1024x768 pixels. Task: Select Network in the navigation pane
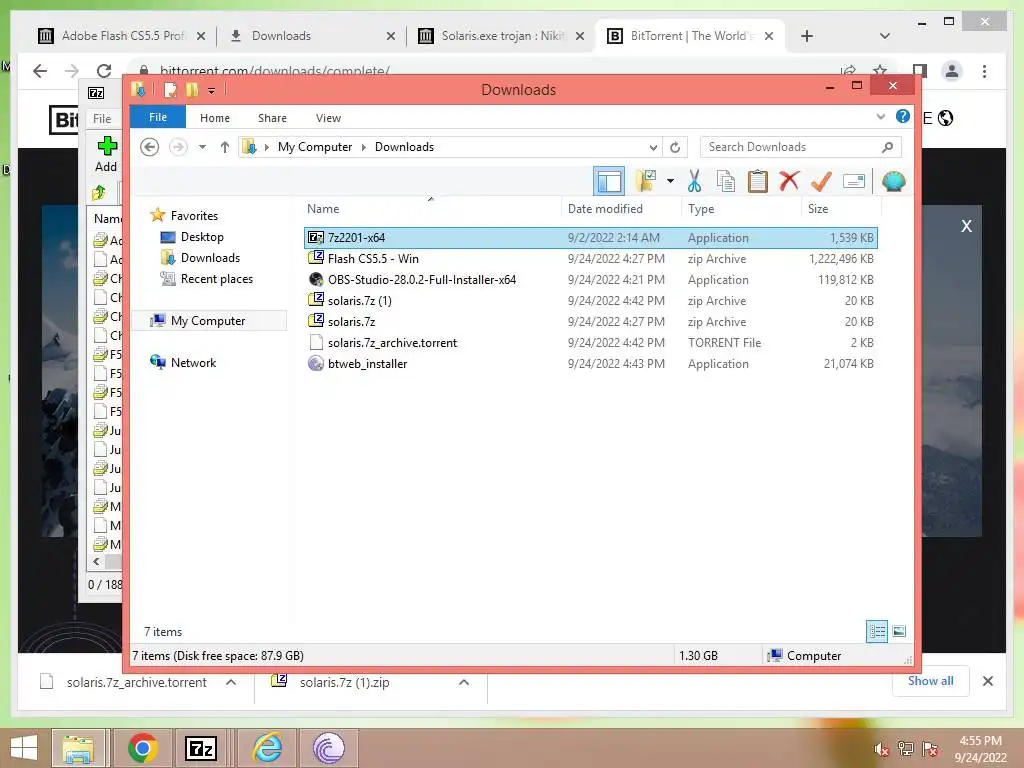(x=193, y=362)
